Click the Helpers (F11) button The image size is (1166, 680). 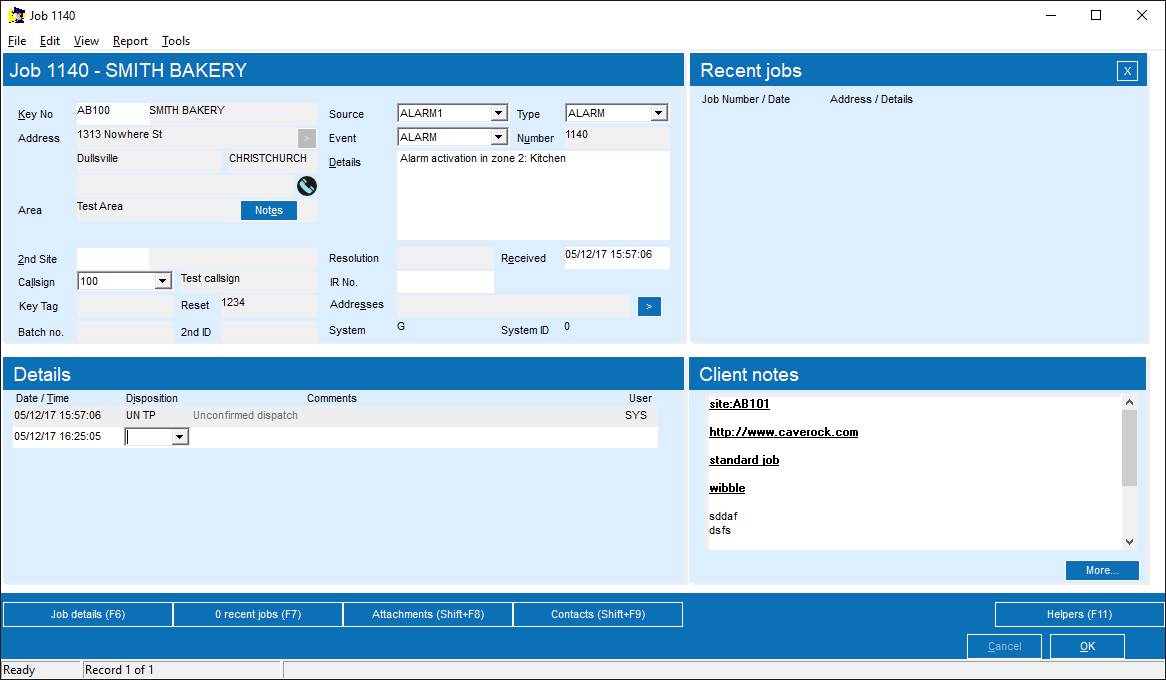(x=1079, y=615)
